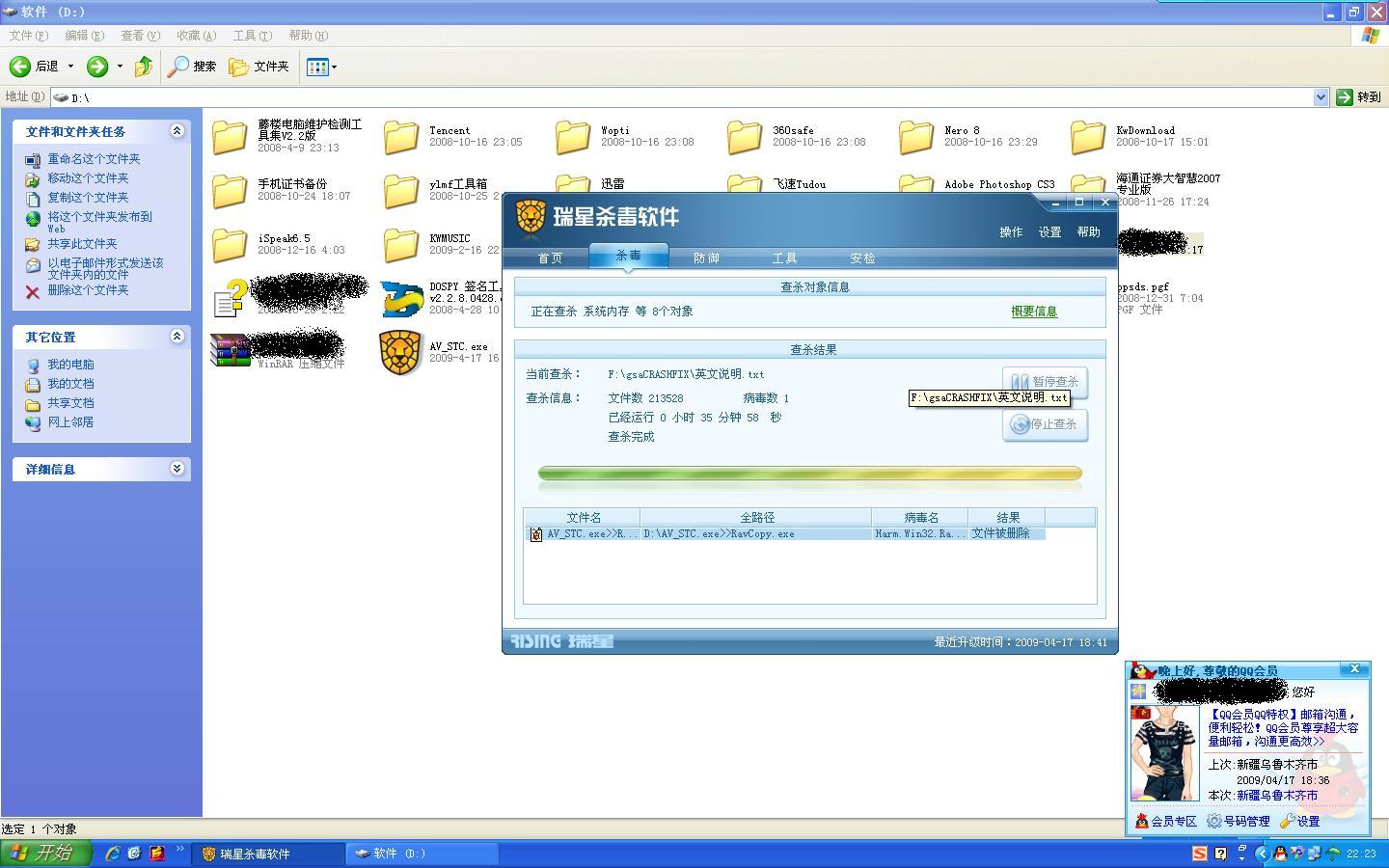Expand the address bar dropdown
1389x868 pixels.
pyautogui.click(x=1321, y=97)
